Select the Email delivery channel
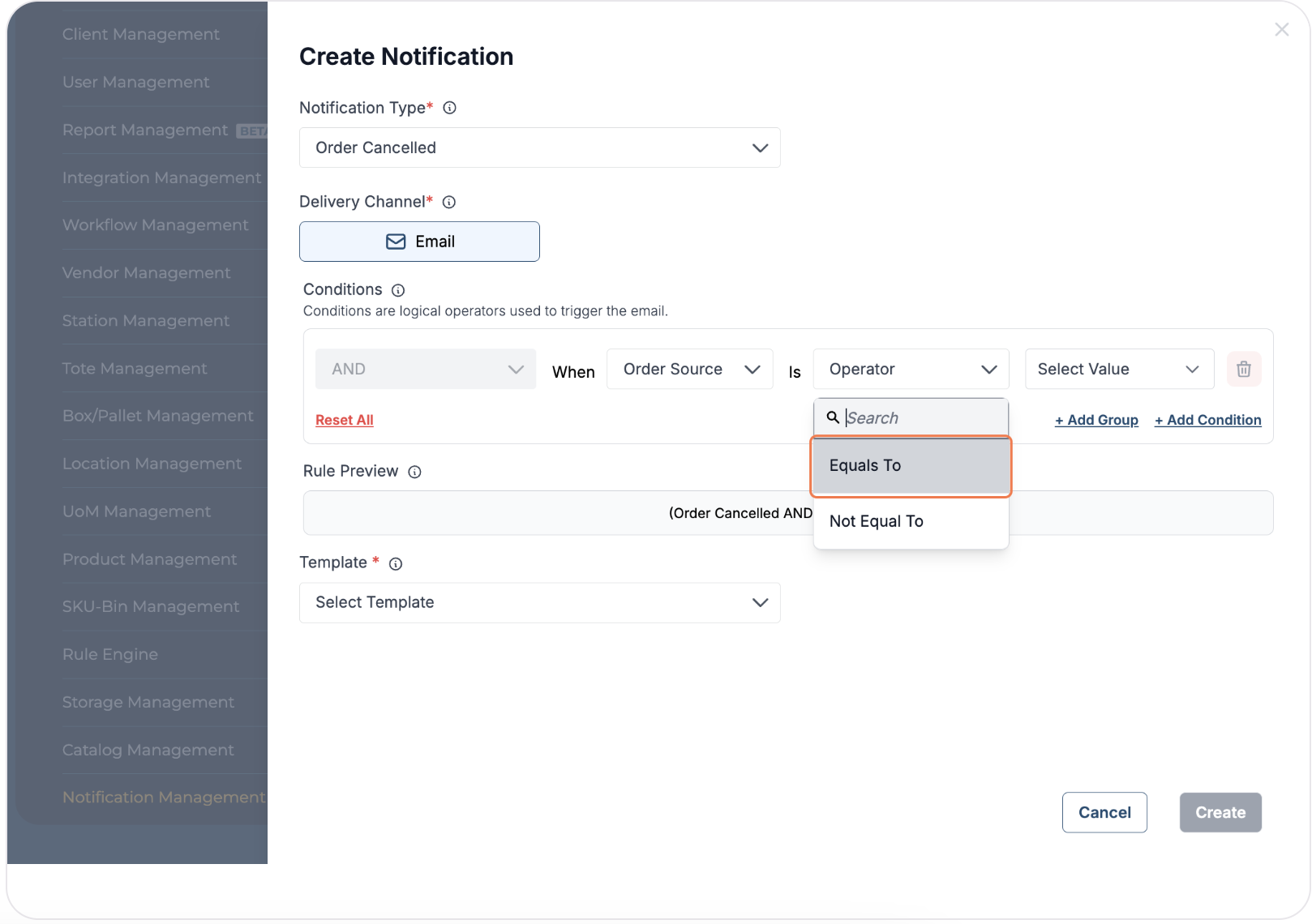 pyautogui.click(x=419, y=242)
